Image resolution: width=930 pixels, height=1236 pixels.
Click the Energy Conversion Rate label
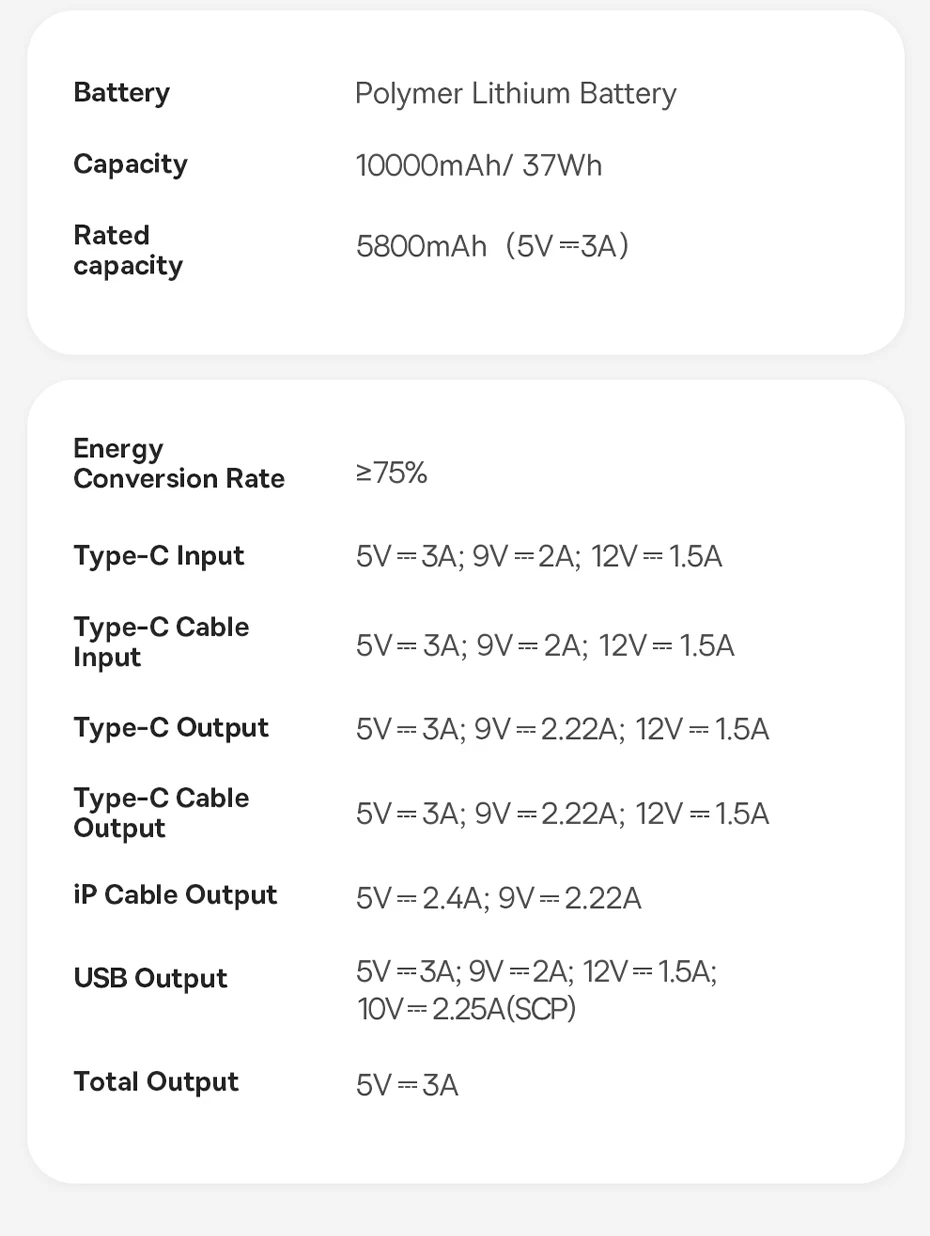point(179,464)
